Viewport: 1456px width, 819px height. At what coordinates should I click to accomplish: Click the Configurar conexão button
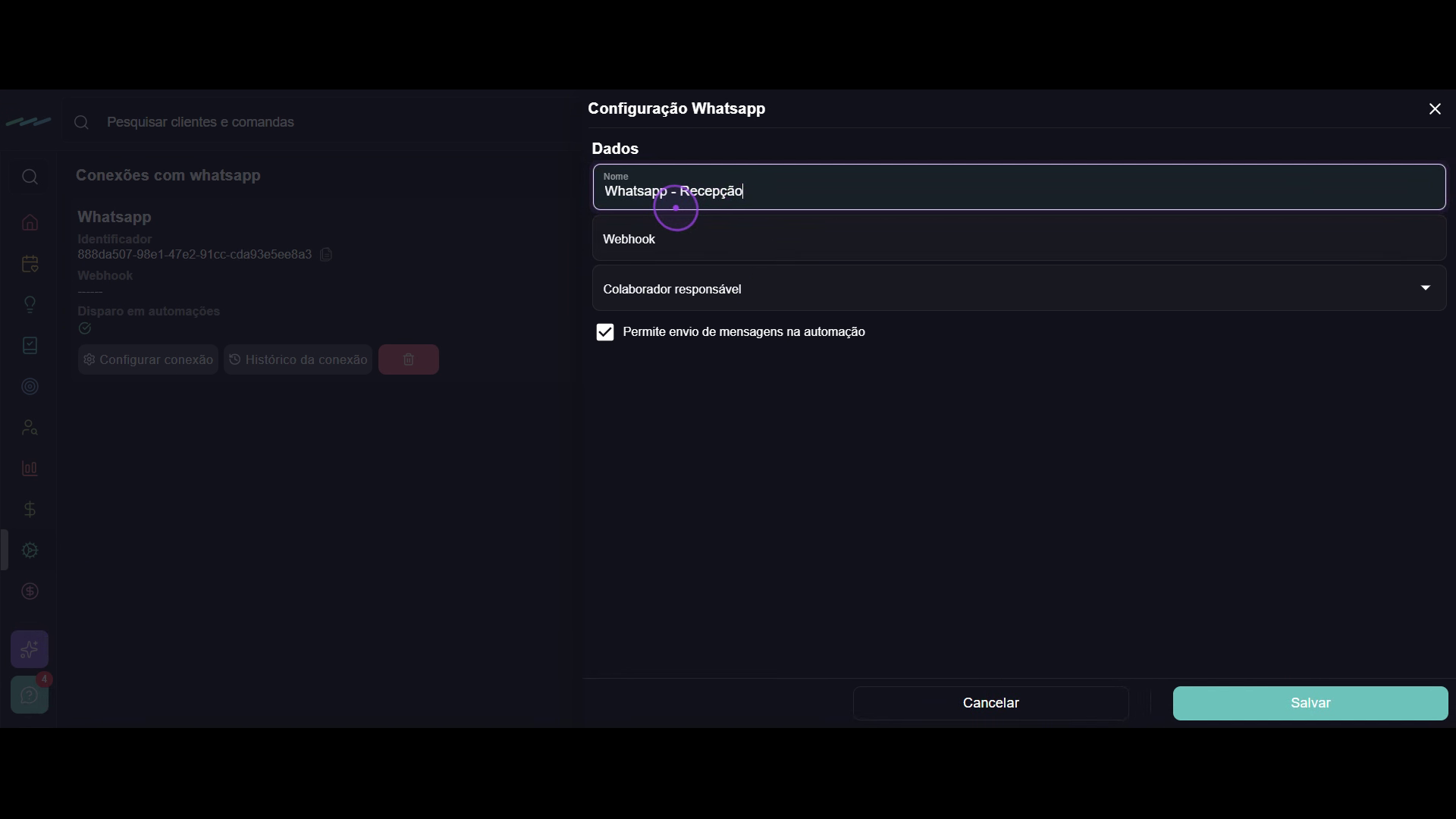click(148, 359)
